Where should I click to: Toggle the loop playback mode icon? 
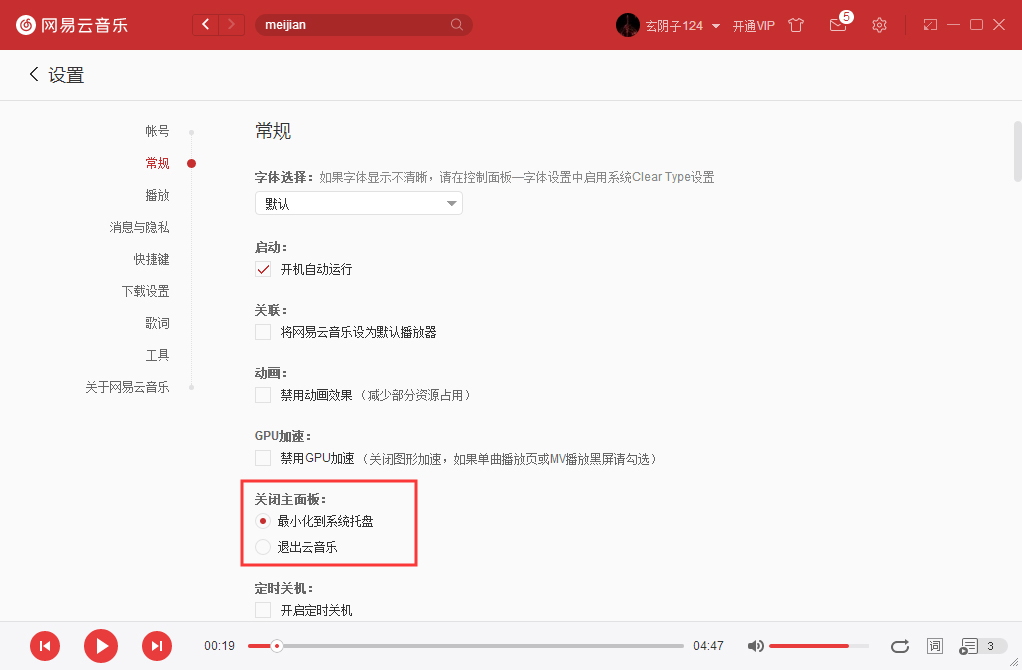(899, 646)
